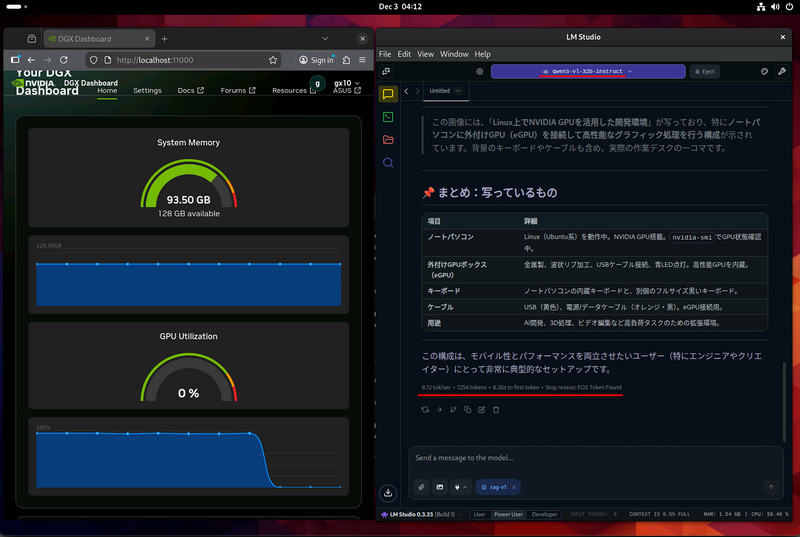Open the File menu in LM Studio
This screenshot has height=537, width=800.
[385, 54]
